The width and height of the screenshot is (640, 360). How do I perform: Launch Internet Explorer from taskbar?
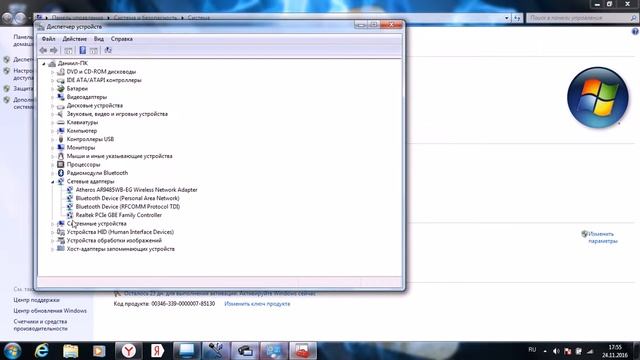(41, 351)
